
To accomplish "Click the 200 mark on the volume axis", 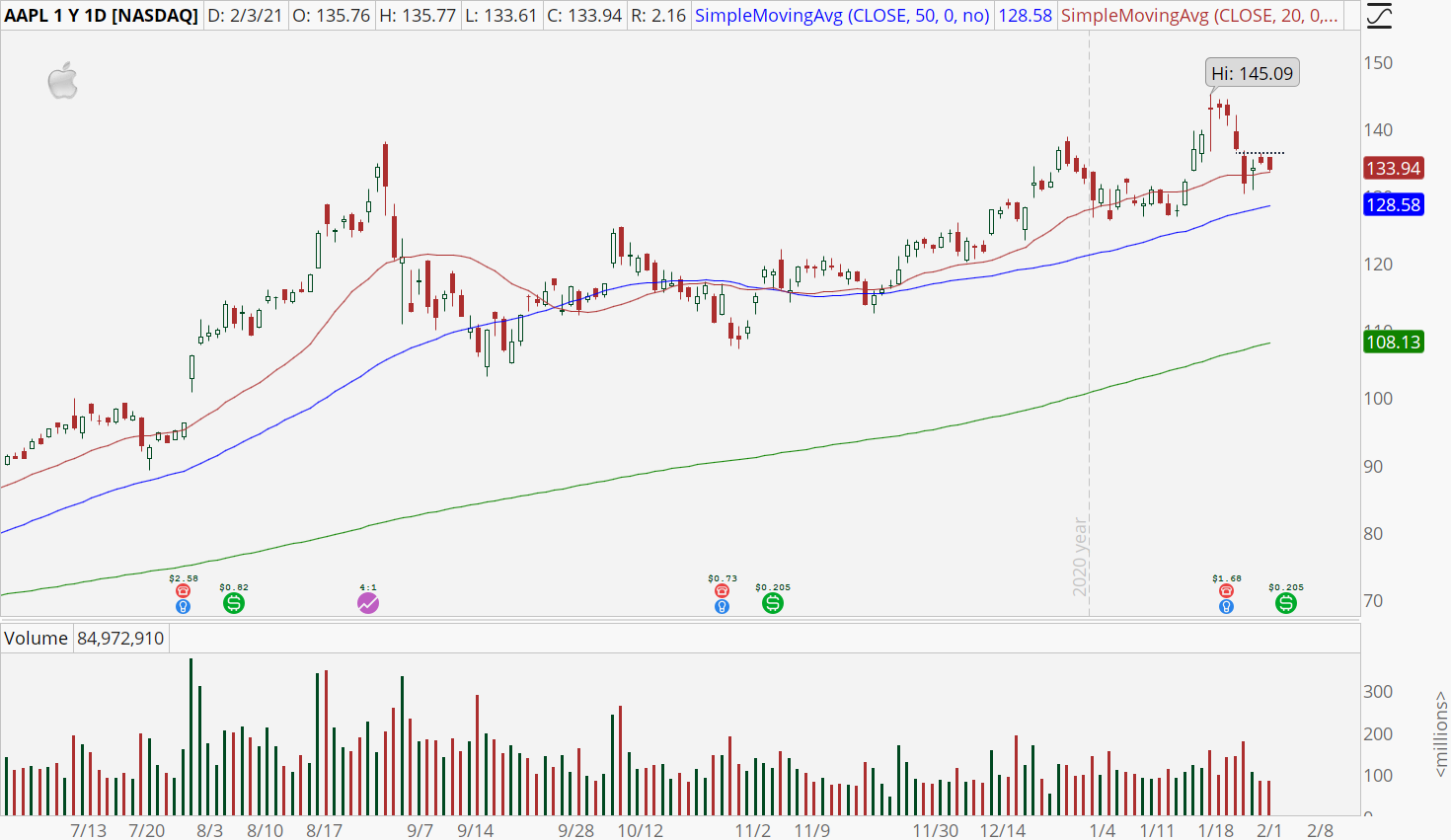I will coord(1378,733).
